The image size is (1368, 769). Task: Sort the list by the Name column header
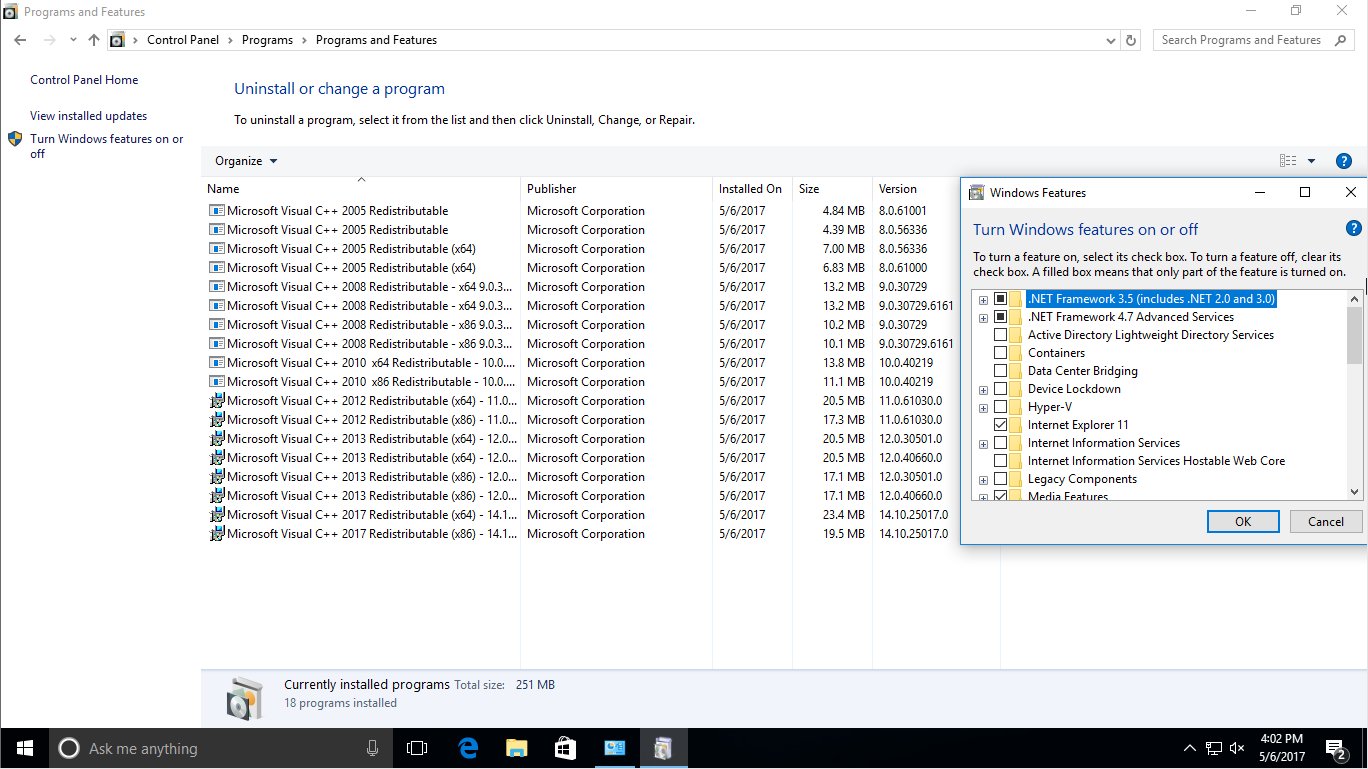pos(361,188)
